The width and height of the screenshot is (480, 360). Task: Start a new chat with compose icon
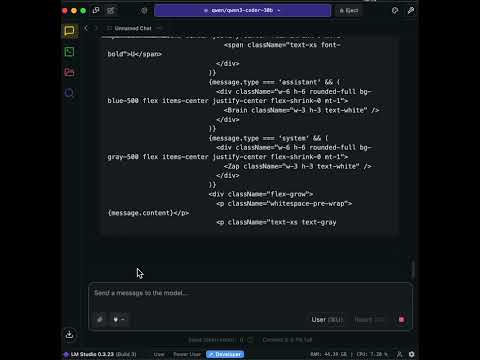(x=110, y=11)
